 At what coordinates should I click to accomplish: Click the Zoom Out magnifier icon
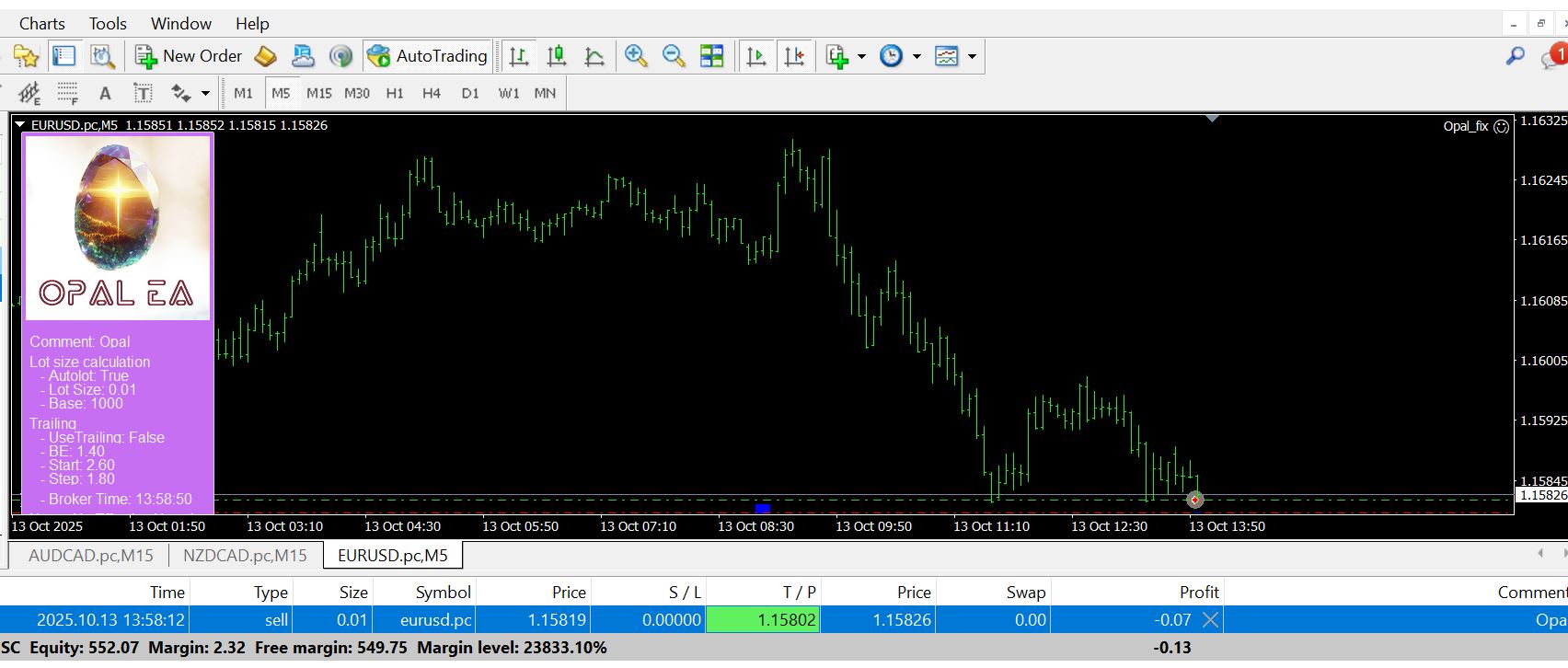click(x=674, y=56)
